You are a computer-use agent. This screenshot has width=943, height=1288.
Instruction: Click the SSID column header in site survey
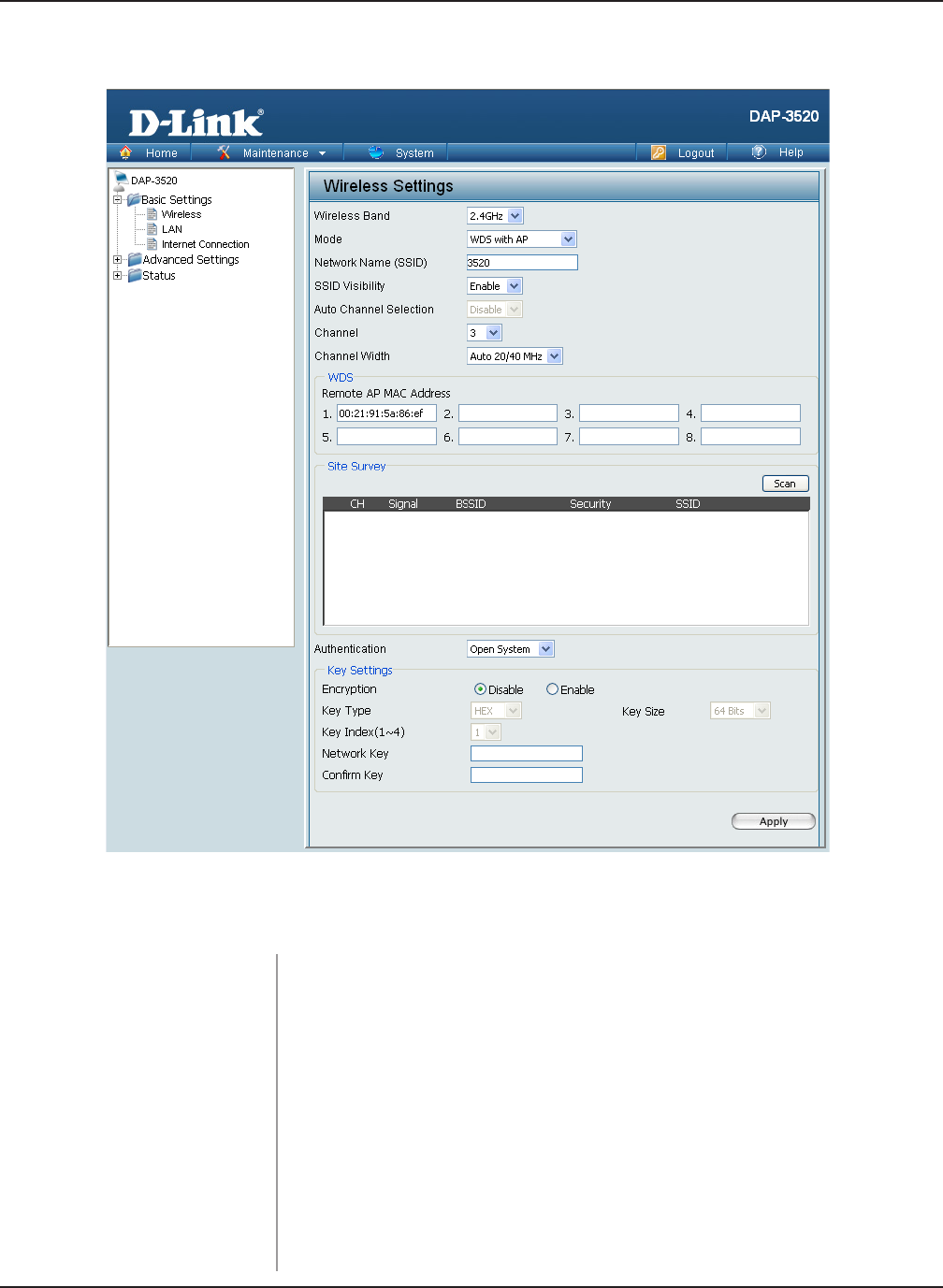point(688,504)
